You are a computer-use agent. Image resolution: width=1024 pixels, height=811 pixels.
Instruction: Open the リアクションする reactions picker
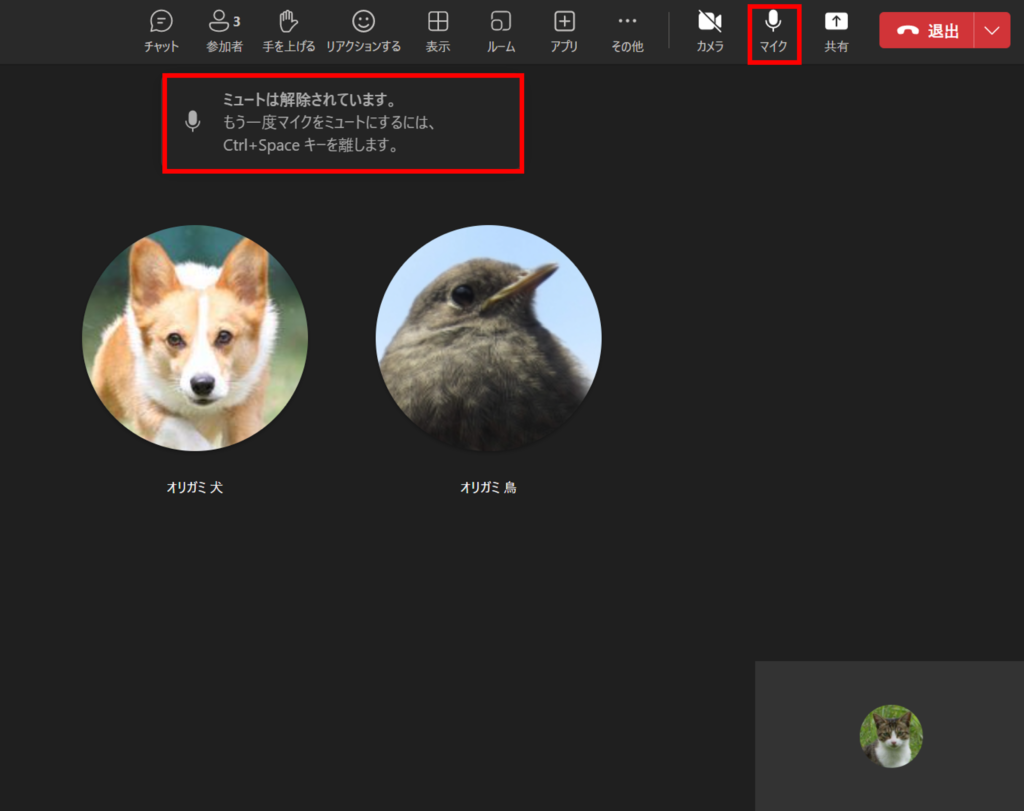tap(363, 31)
